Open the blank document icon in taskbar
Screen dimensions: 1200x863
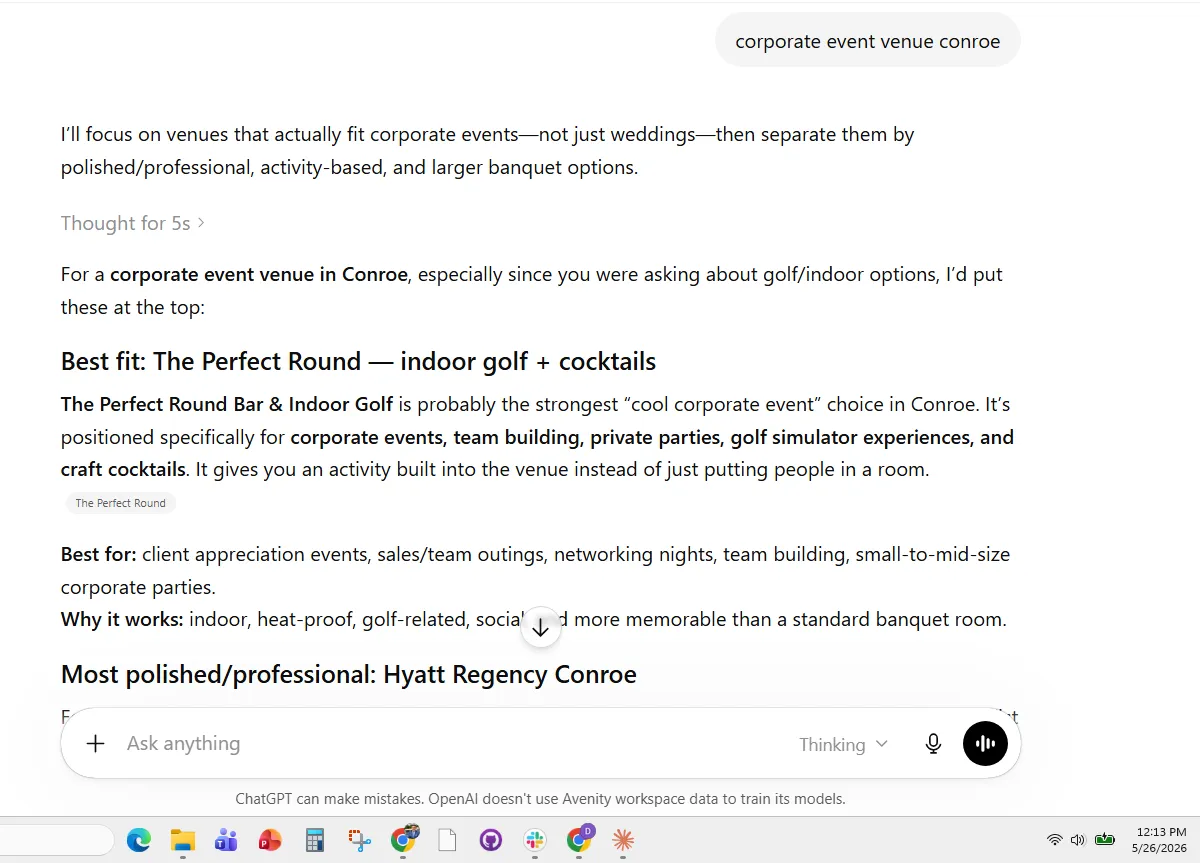(447, 840)
